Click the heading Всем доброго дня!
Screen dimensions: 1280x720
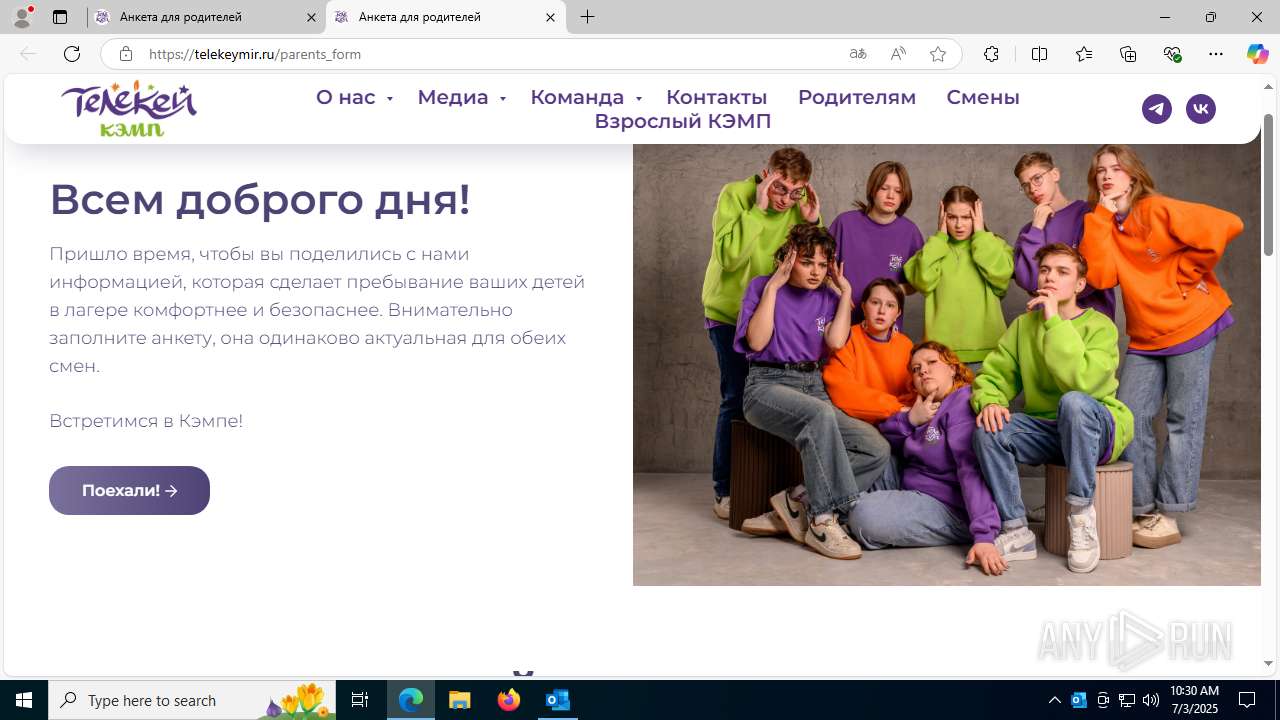260,199
